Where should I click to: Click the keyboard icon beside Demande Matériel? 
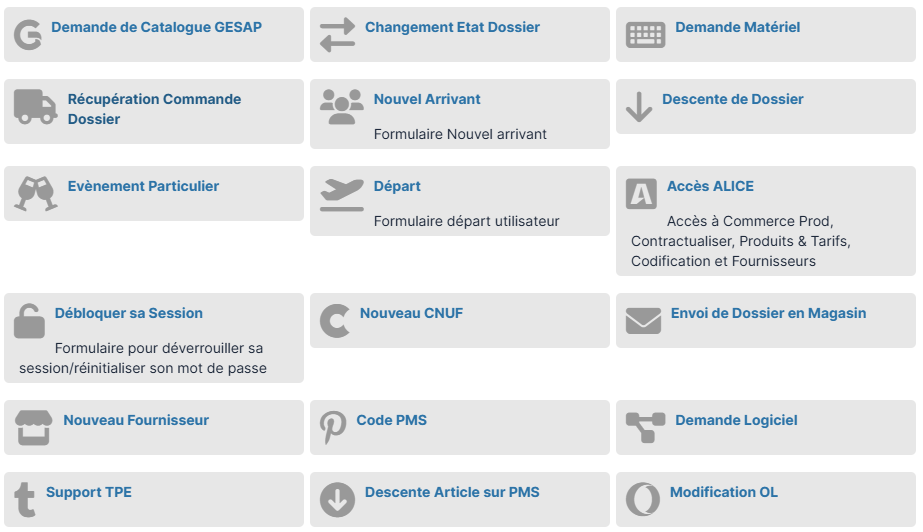(x=645, y=35)
